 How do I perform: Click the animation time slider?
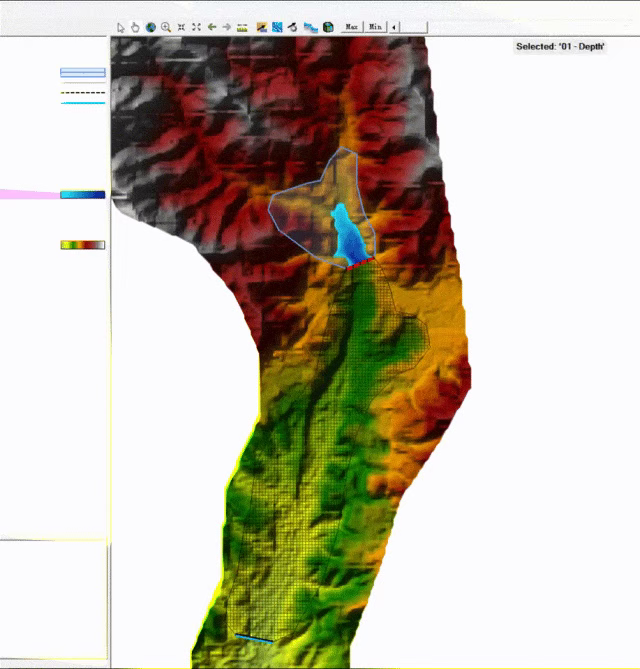[x=414, y=27]
